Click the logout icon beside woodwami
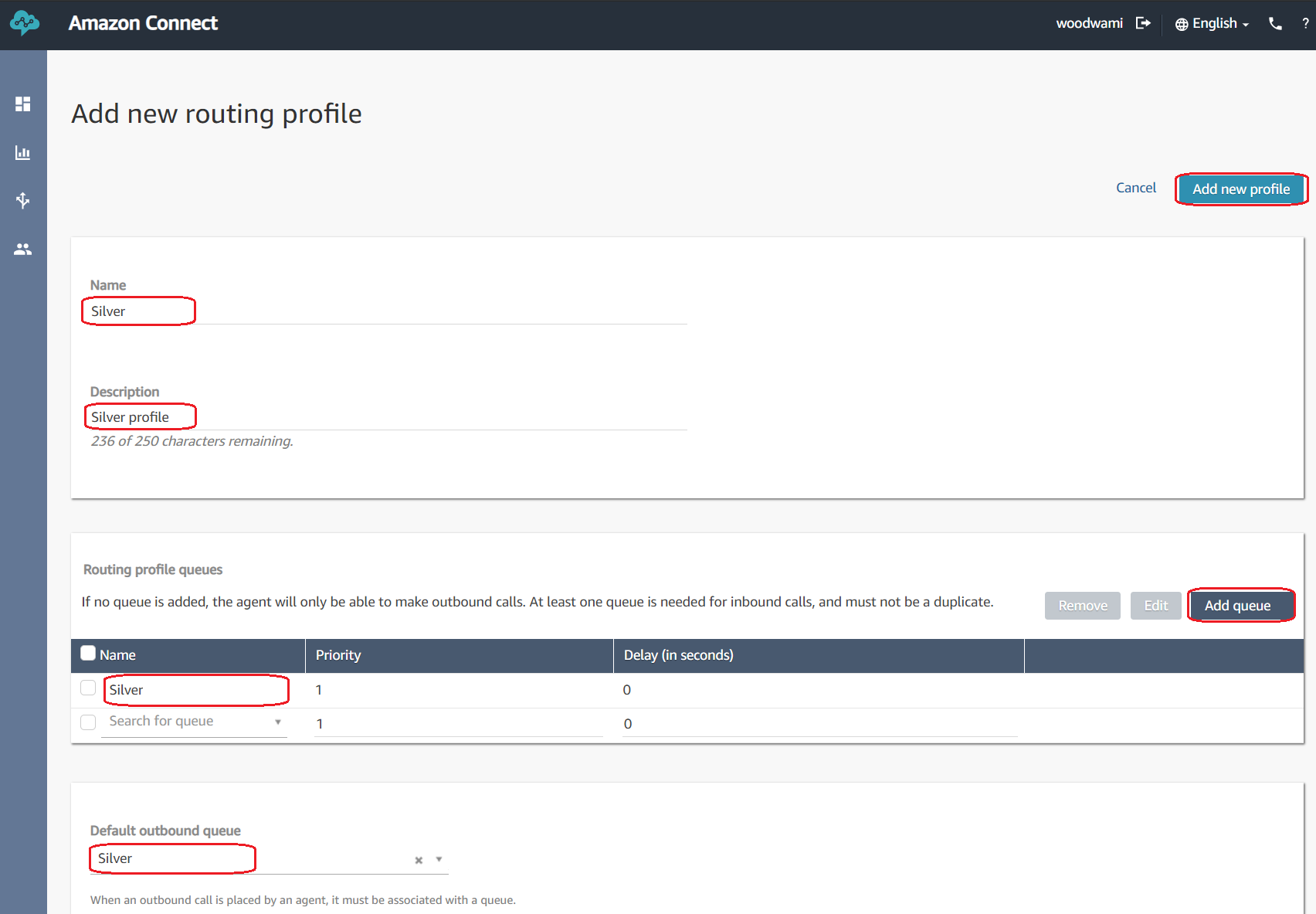This screenshot has width=1316, height=914. point(1143,23)
